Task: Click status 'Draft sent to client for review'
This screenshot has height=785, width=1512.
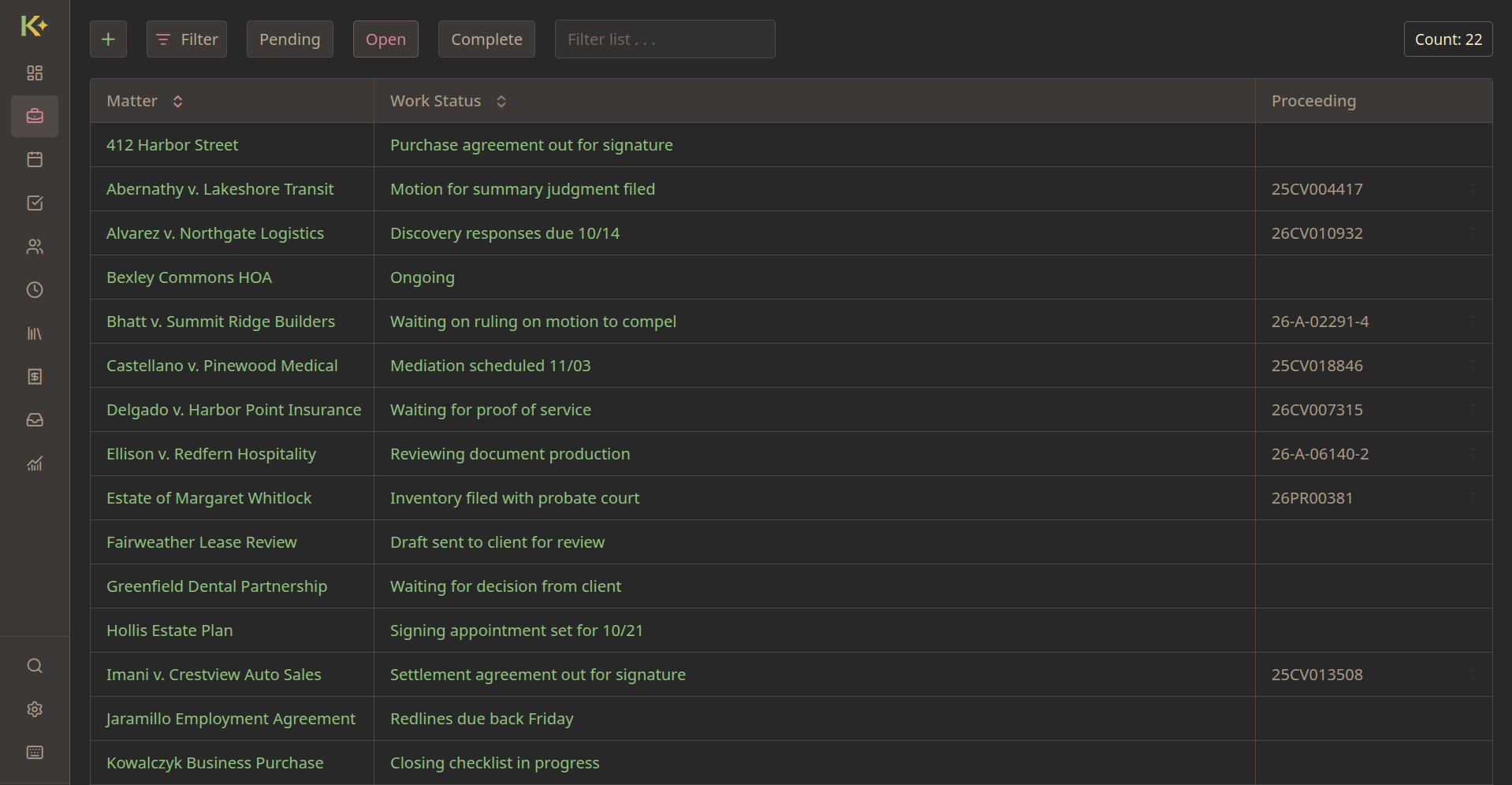Action: coord(497,542)
